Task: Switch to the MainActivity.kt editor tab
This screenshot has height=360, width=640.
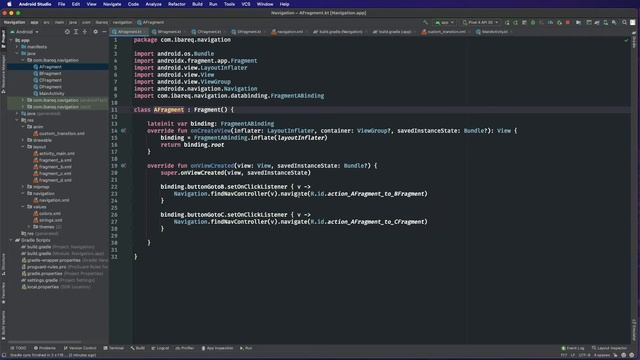Action: (x=494, y=31)
